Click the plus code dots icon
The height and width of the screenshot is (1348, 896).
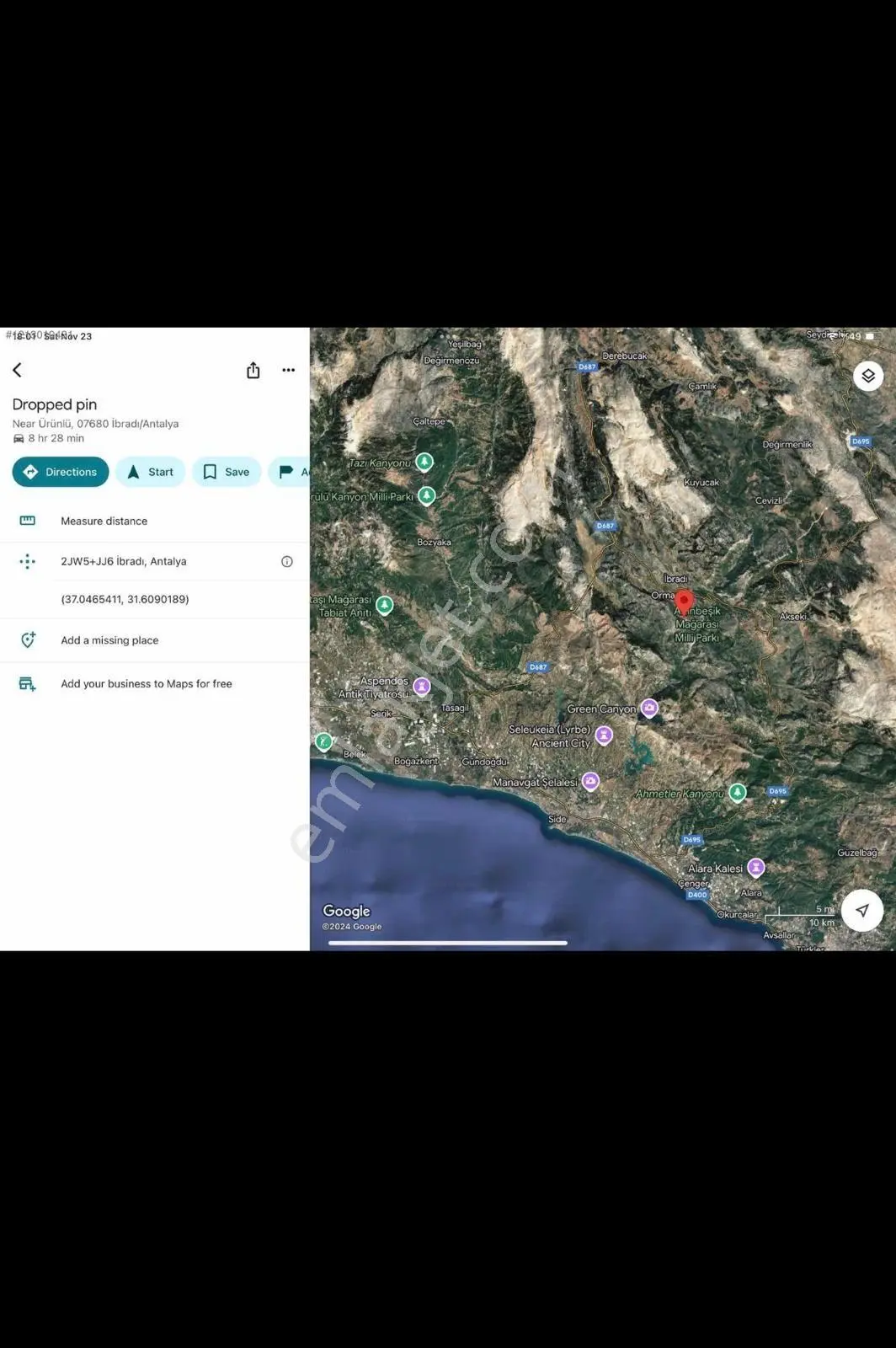[x=27, y=561]
